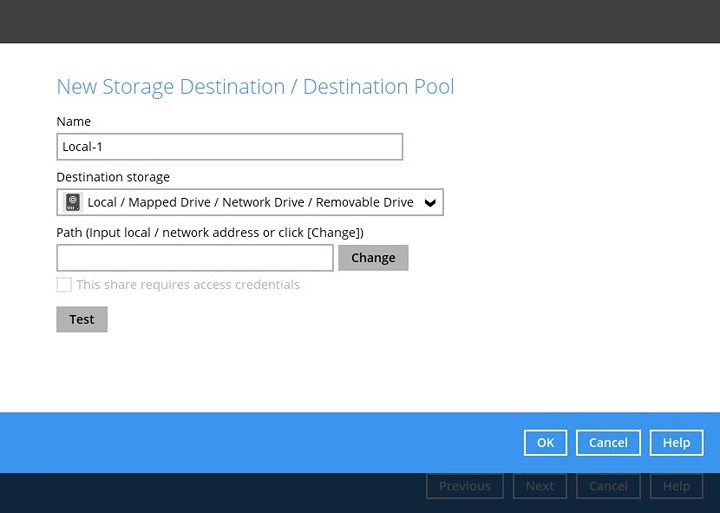Click Cancel in the blue bar
720x513 pixels.
[608, 443]
